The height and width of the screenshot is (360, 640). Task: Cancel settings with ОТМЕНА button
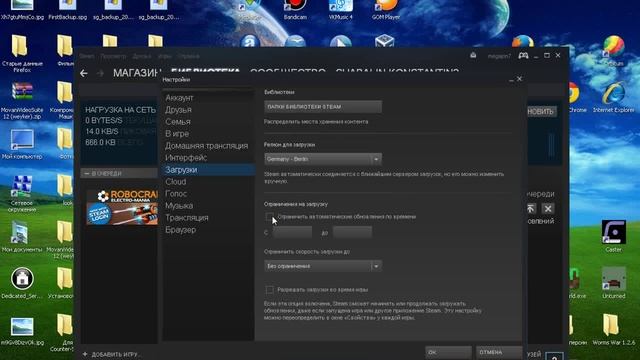coord(498,352)
